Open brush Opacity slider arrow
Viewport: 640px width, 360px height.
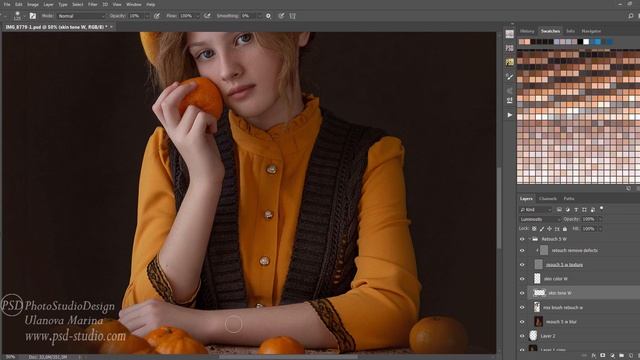click(x=147, y=16)
